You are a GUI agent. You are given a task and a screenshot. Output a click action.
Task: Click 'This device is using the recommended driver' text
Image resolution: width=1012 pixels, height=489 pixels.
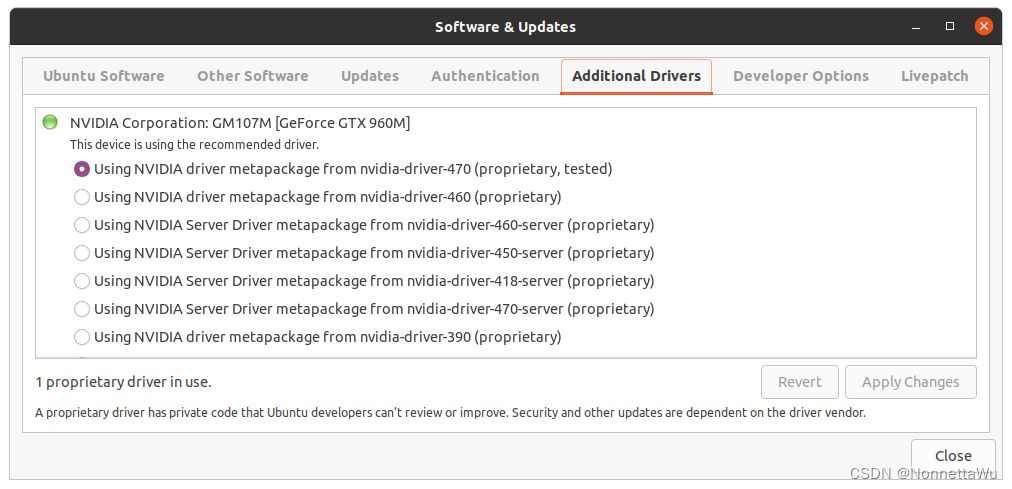coord(194,145)
